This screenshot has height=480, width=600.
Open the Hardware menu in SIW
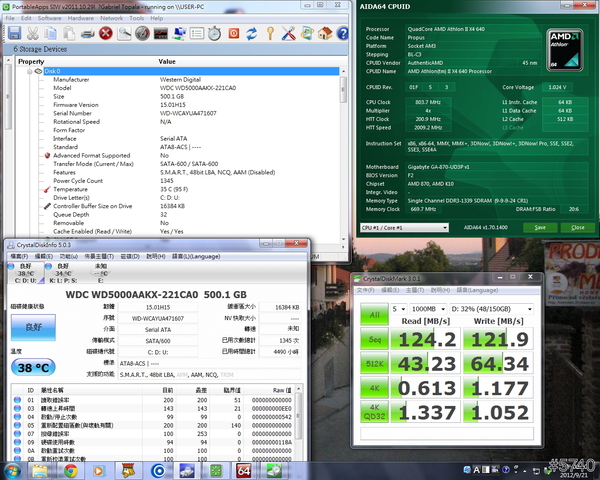click(82, 18)
